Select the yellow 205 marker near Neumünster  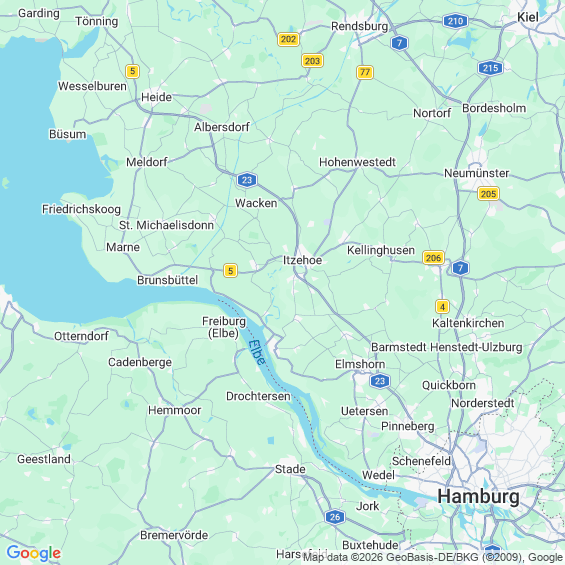pos(488,194)
